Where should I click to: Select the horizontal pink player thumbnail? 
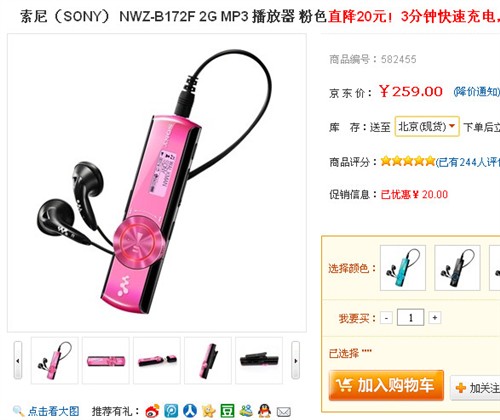click(x=106, y=360)
